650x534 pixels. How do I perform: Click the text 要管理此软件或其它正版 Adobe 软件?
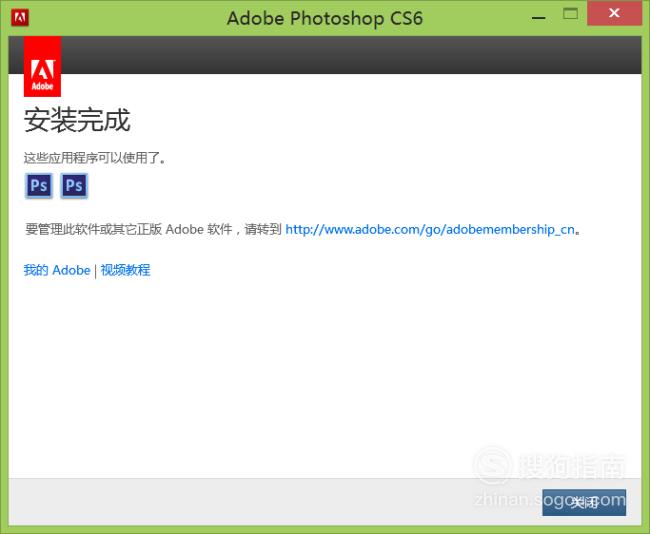click(x=128, y=229)
